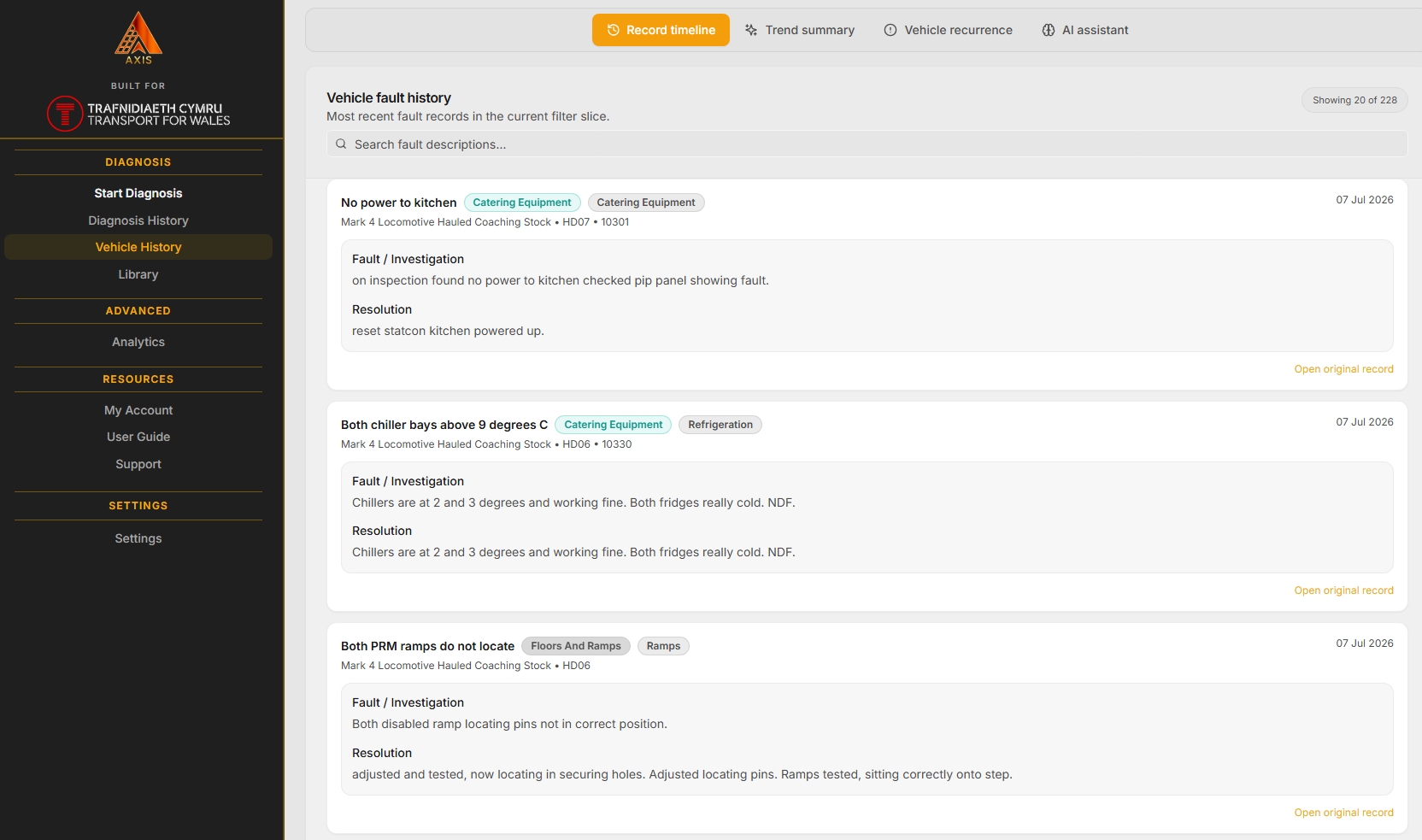This screenshot has width=1422, height=840.
Task: Click the search magnifier icon
Action: [x=341, y=144]
